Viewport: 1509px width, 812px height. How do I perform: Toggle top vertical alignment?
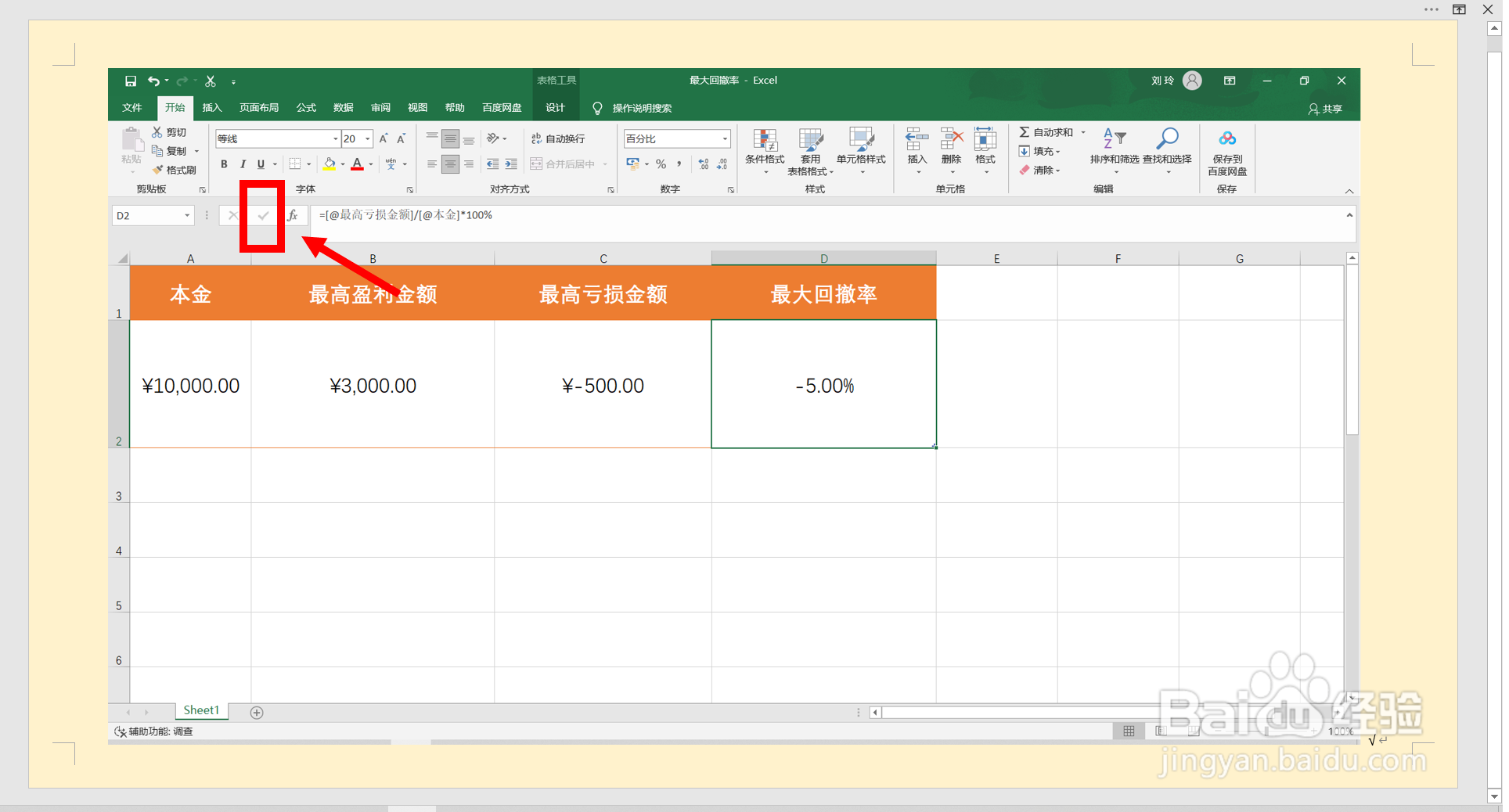coord(432,138)
